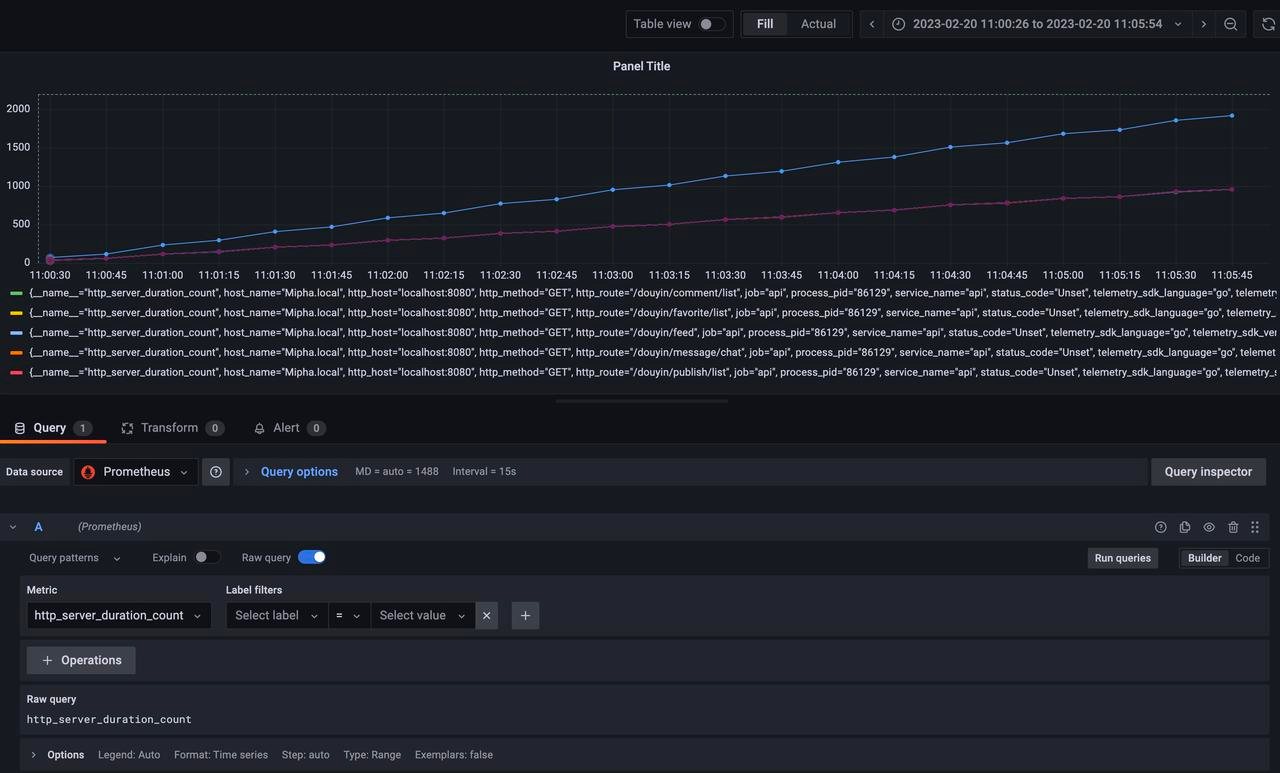
Task: Delete query A with trash icon
Action: click(1233, 527)
